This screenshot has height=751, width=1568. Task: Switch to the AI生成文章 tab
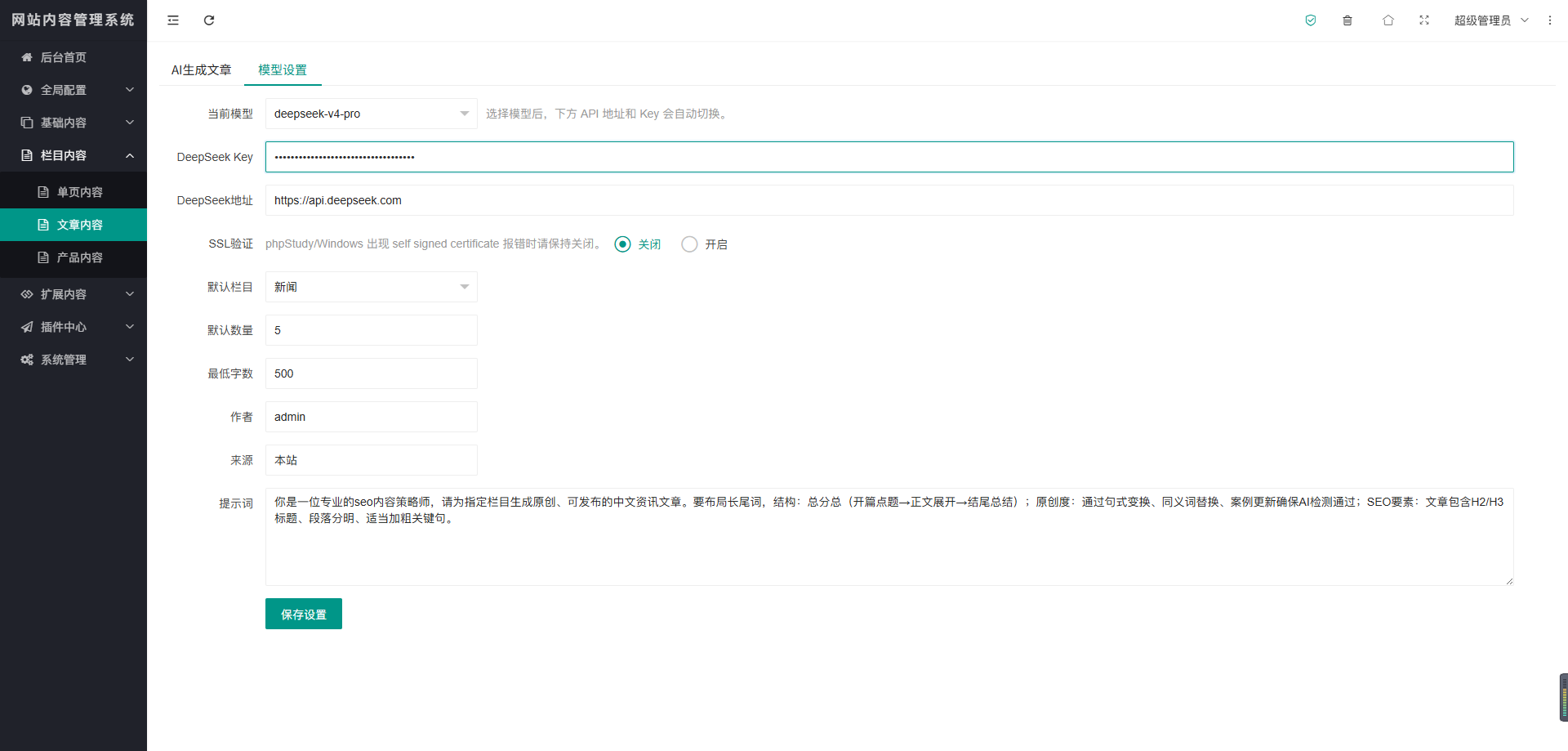coord(201,70)
